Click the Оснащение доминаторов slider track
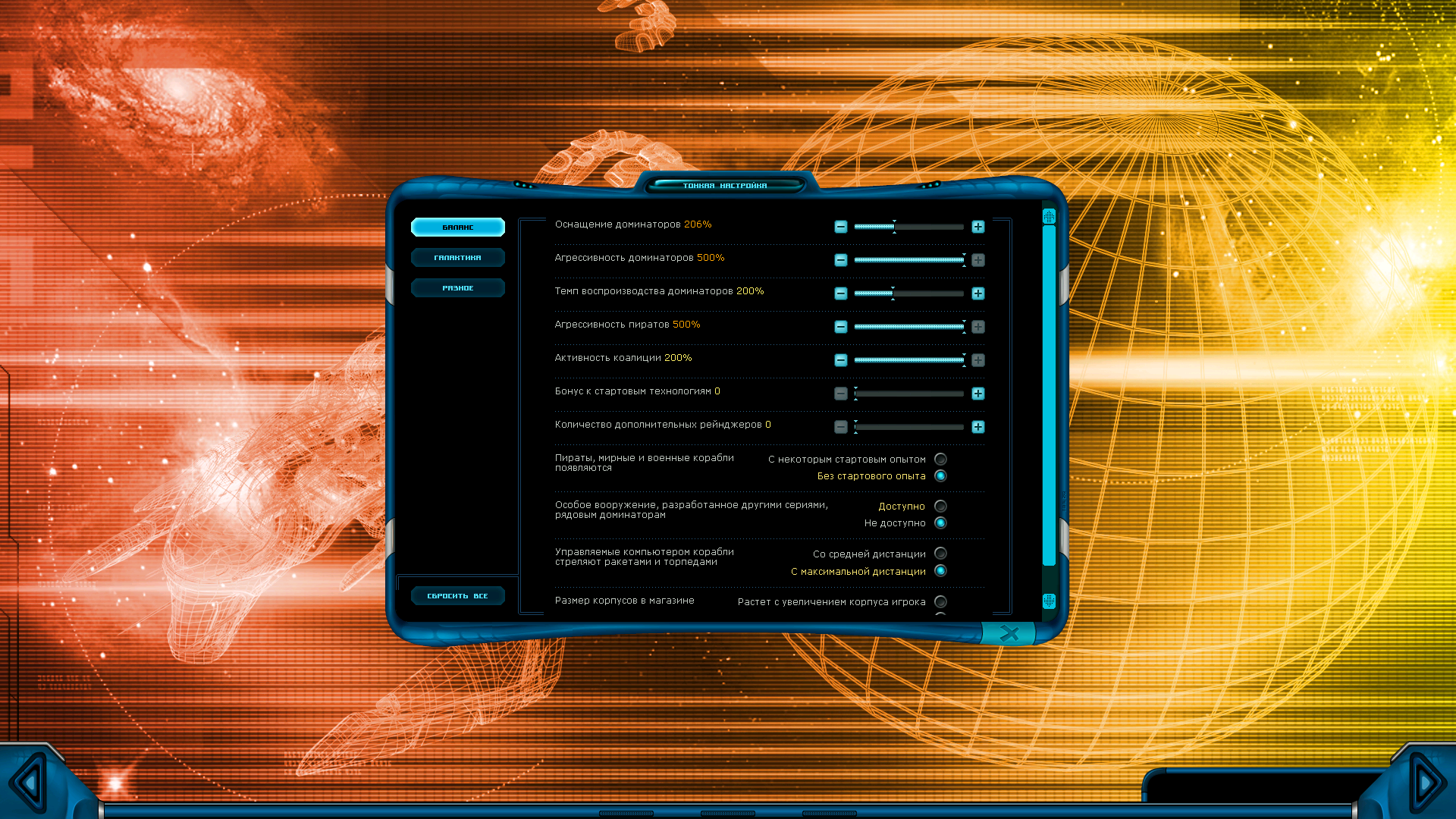1456x819 pixels. coord(908,227)
